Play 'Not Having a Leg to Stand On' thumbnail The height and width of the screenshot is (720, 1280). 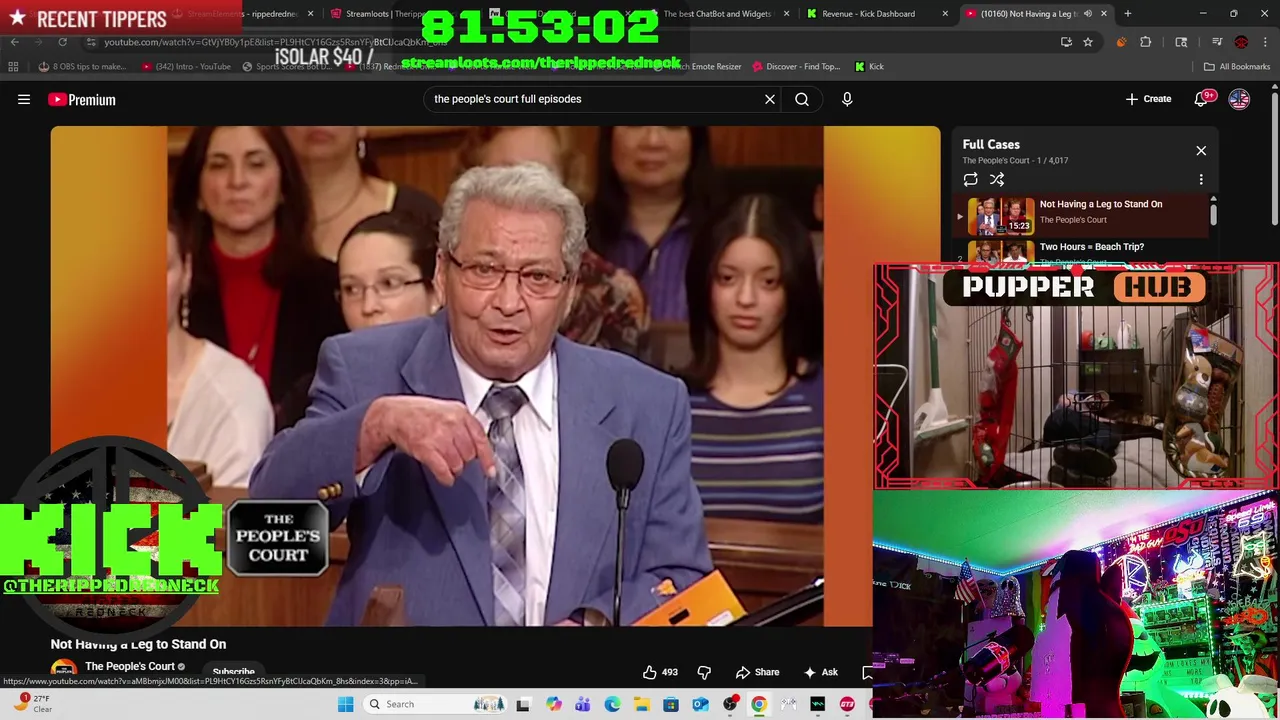click(x=1000, y=216)
